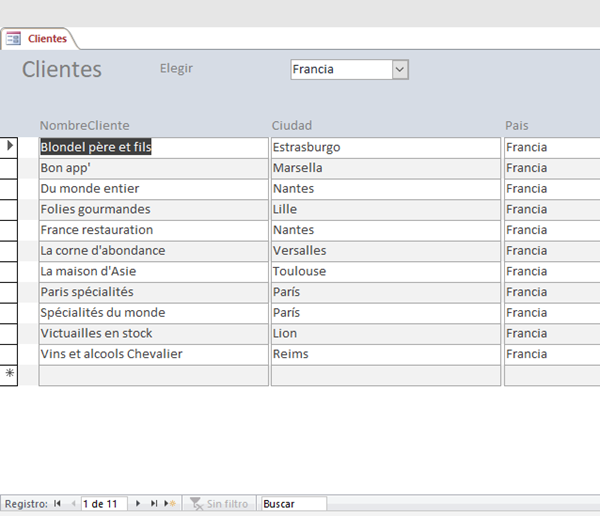Go to previous record arrow

pyautogui.click(x=73, y=504)
